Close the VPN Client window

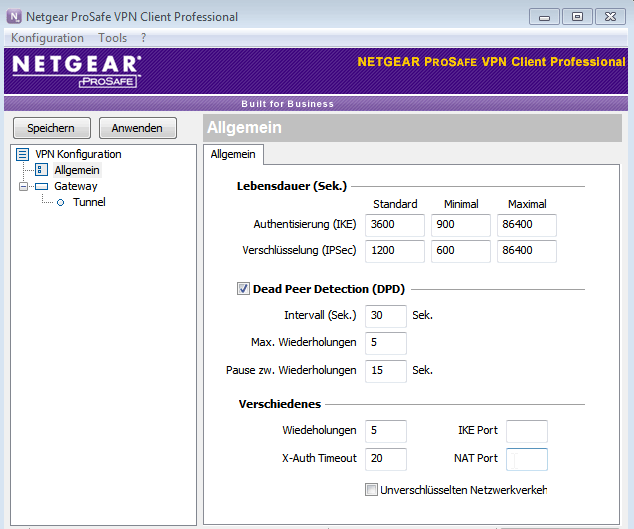(610, 17)
